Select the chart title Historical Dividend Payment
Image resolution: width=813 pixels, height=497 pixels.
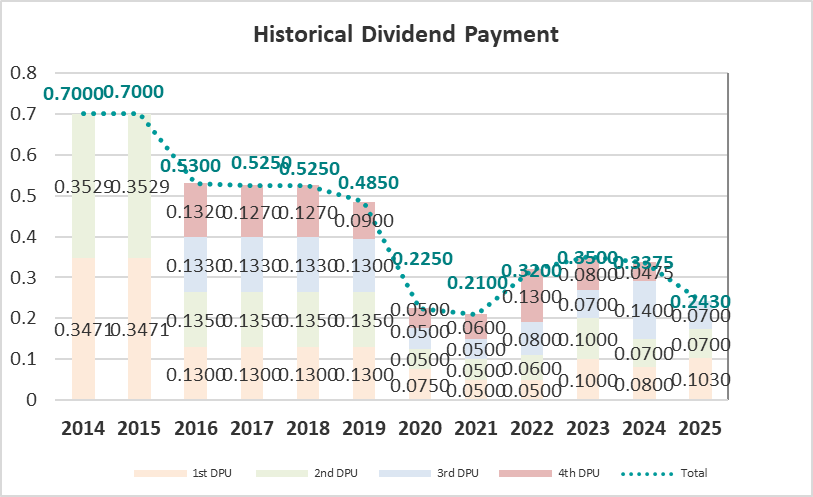[x=405, y=34]
